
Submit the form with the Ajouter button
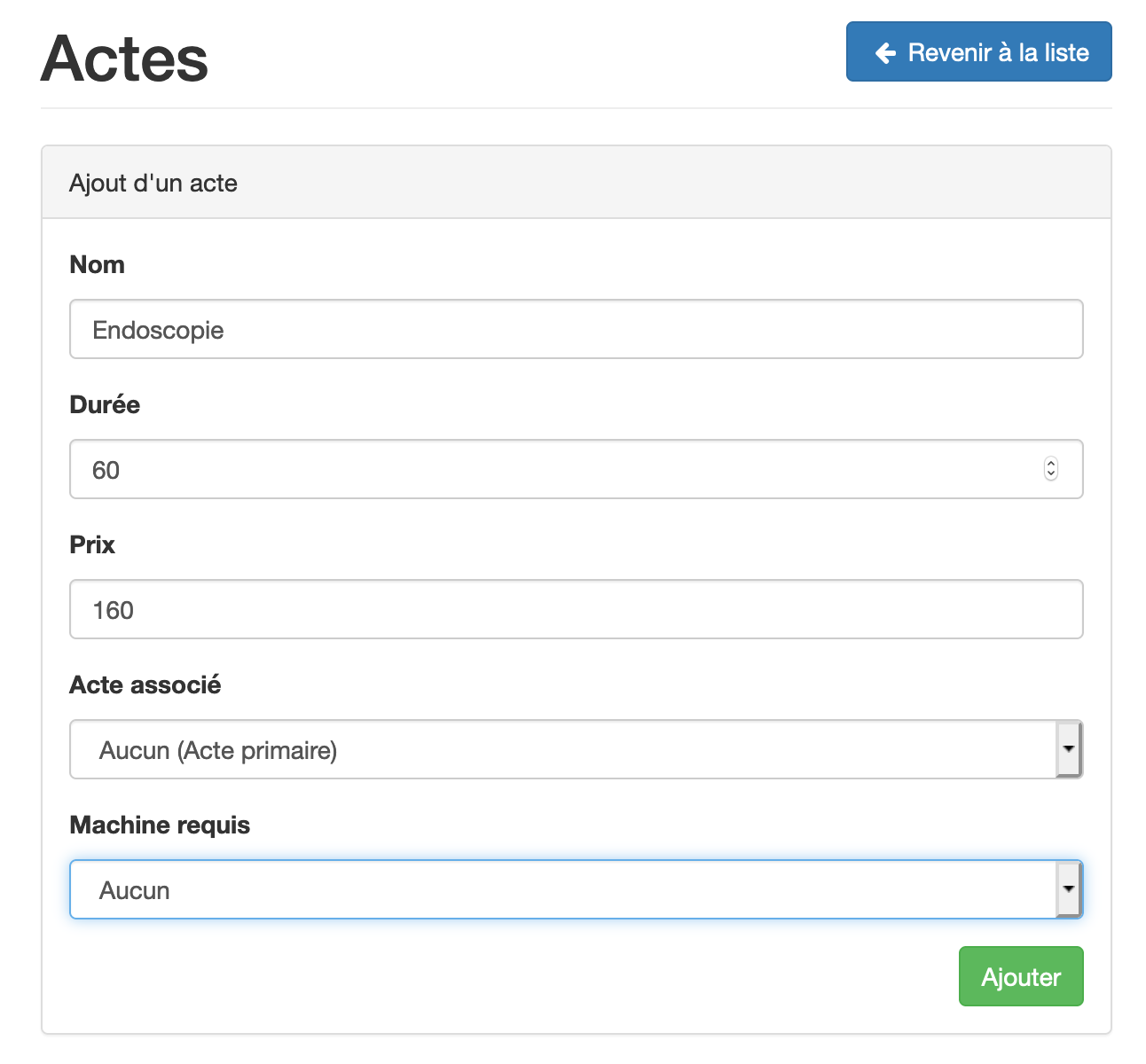(1020, 976)
